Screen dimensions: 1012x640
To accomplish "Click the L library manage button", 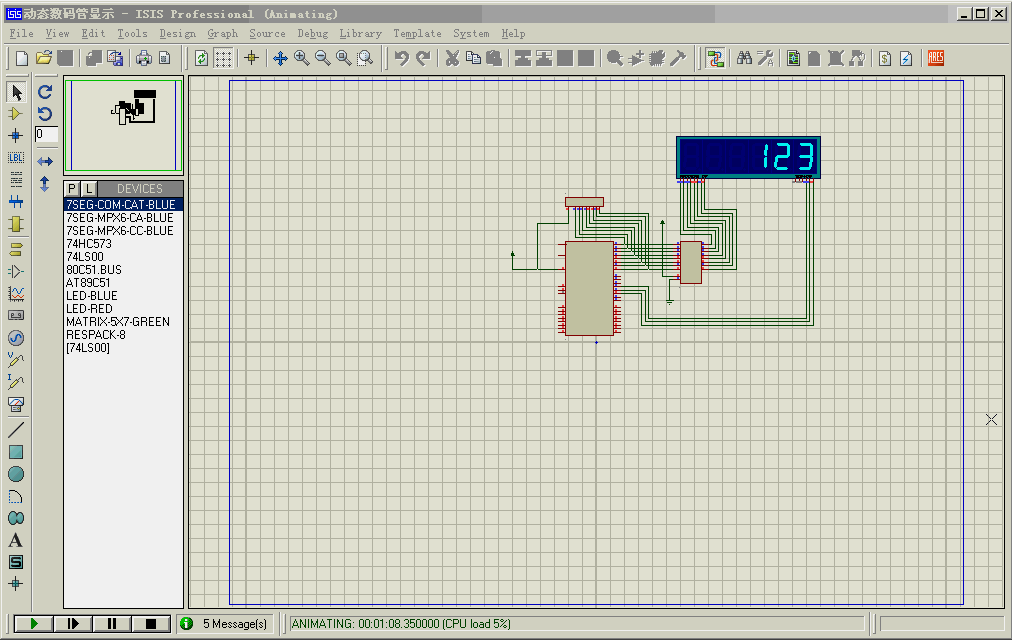I will [89, 189].
